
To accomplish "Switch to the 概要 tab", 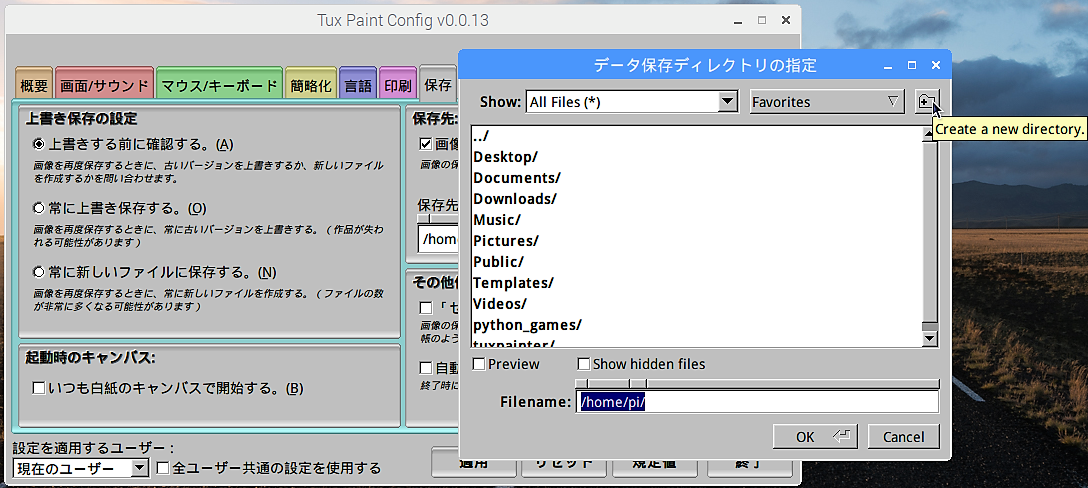I will 34,86.
